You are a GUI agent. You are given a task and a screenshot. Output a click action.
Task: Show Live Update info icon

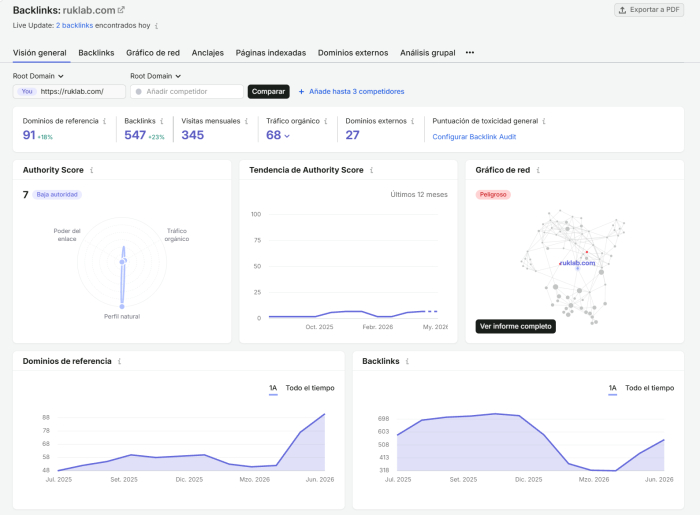[x=156, y=26]
